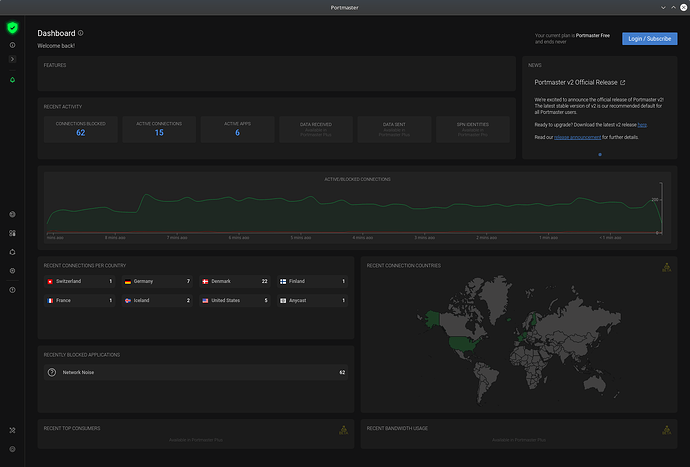This screenshot has height=467, width=690.
Task: Click the circled info icon below the shield
Action: [12, 45]
